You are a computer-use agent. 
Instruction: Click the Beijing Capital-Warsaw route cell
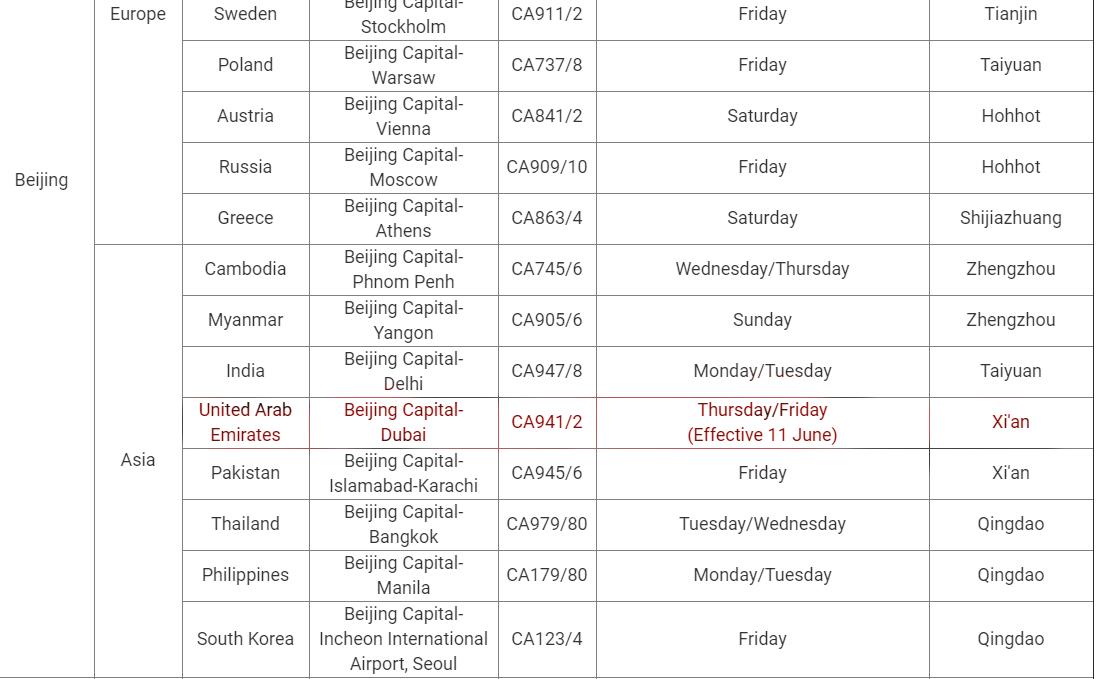point(403,65)
